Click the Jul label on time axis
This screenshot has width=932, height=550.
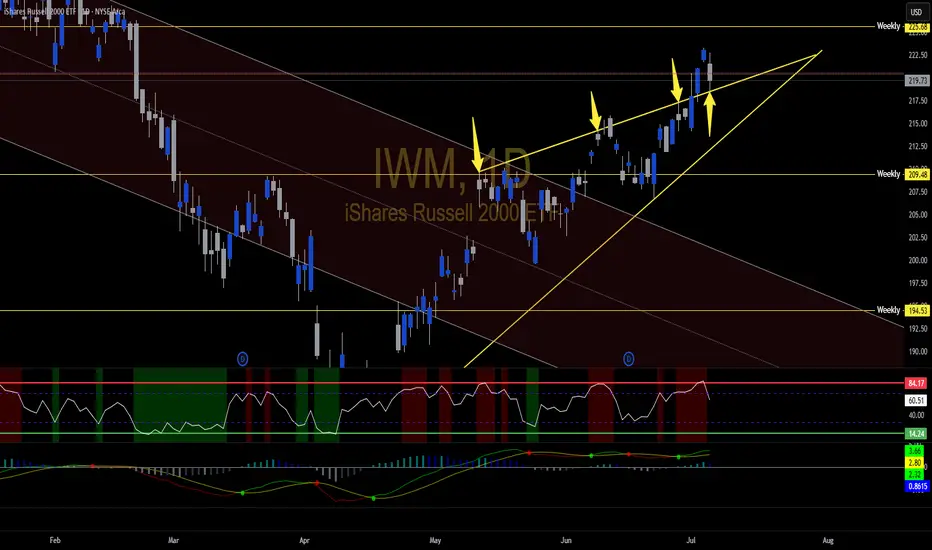coord(691,540)
